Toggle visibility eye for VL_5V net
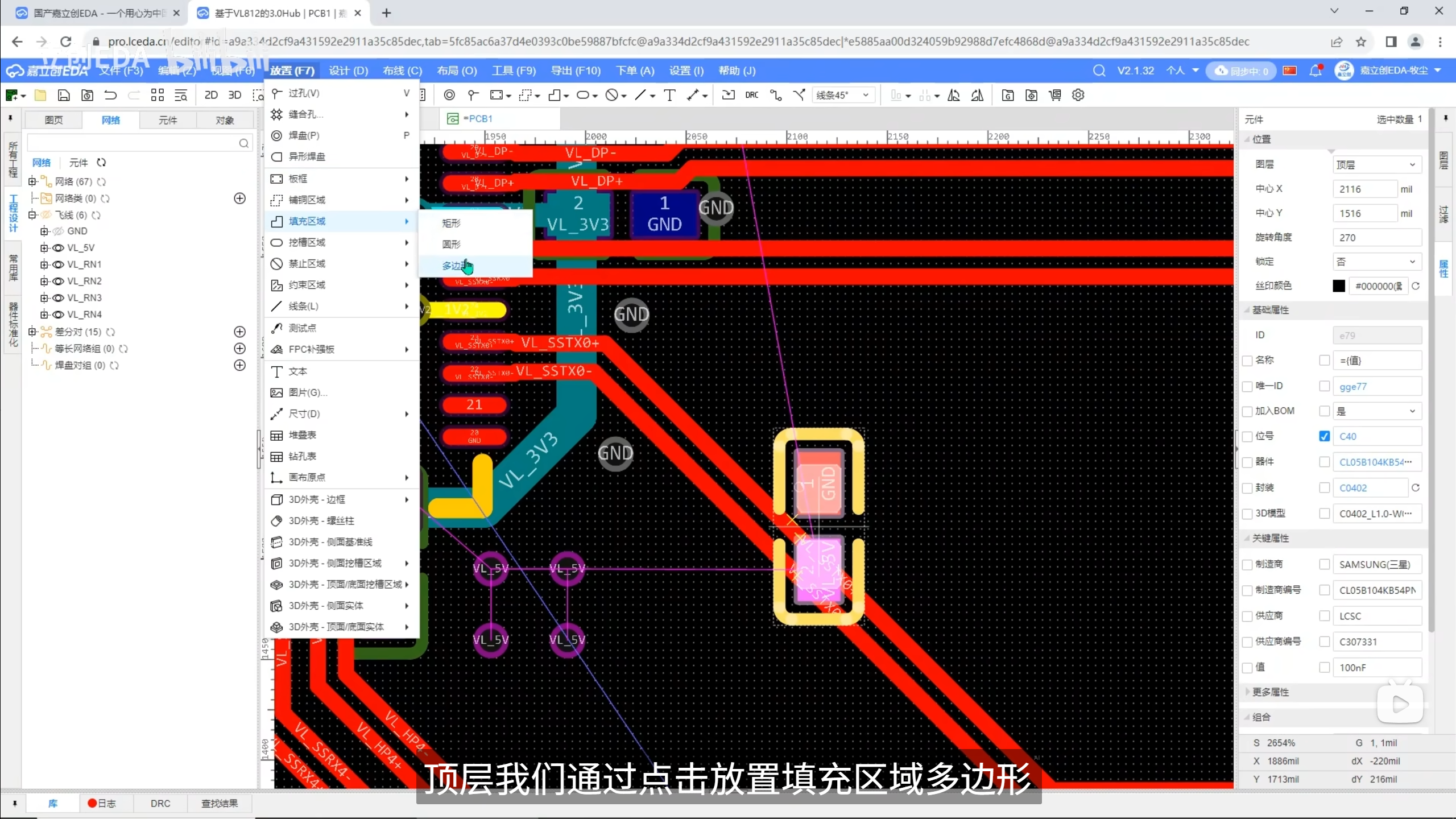Viewport: 1456px width, 819px height. click(58, 248)
